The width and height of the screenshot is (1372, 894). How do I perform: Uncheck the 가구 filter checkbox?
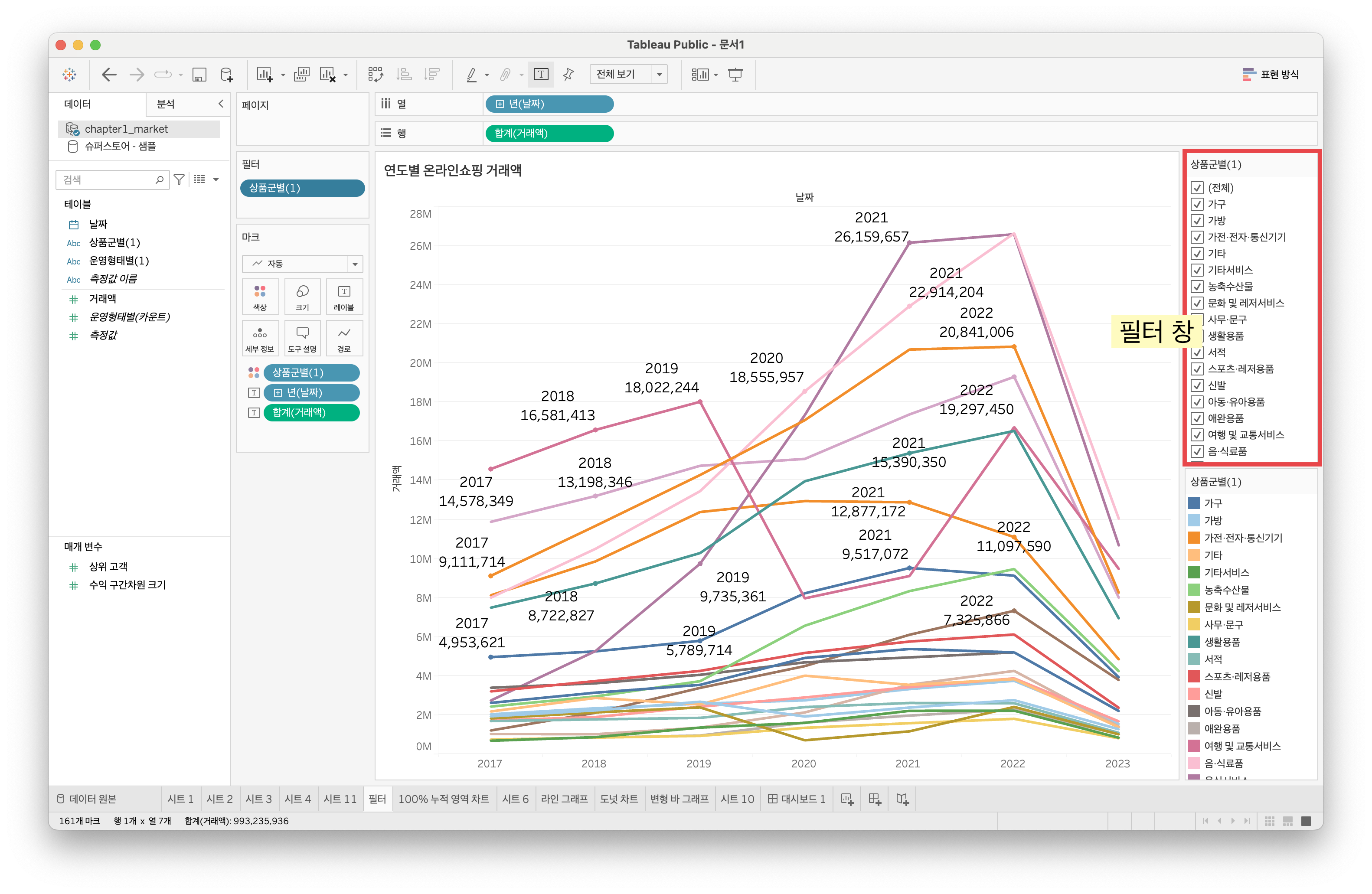tap(1197, 204)
